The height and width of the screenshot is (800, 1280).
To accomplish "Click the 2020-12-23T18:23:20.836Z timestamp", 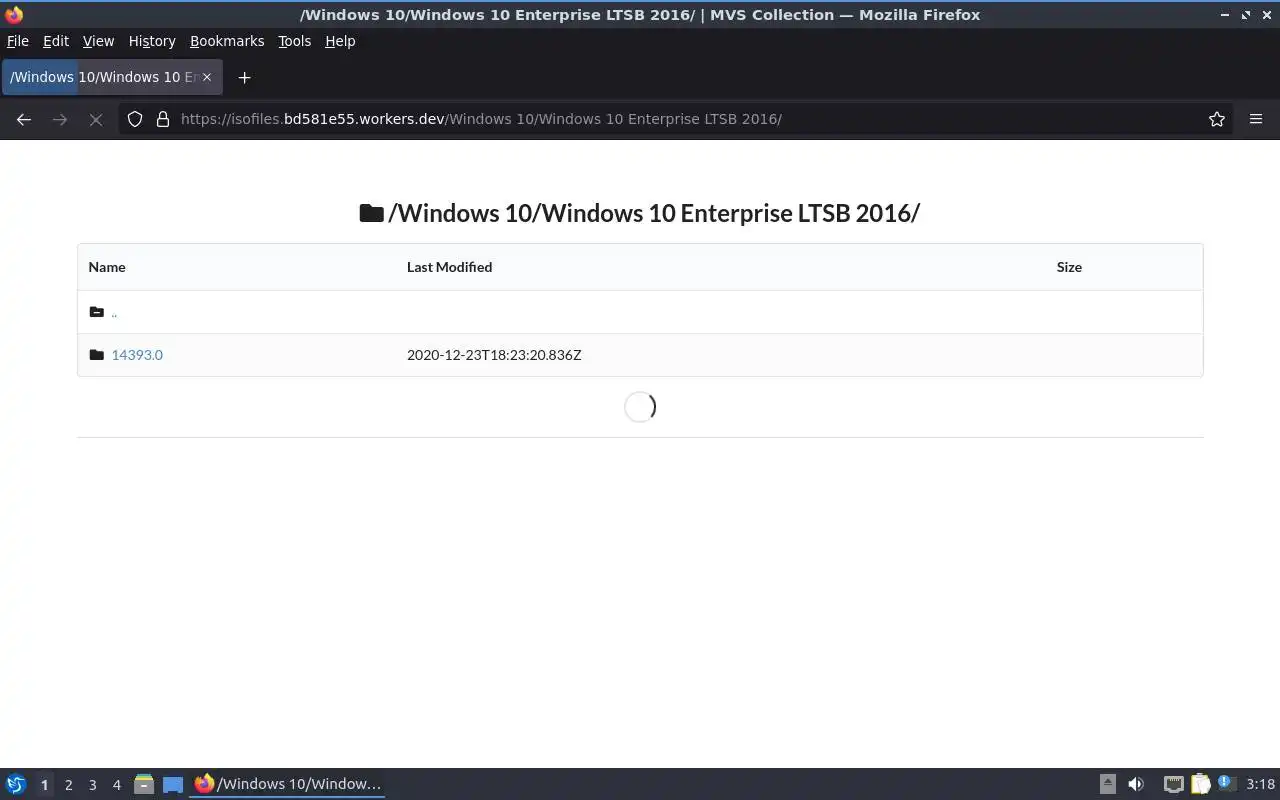I will [x=494, y=355].
